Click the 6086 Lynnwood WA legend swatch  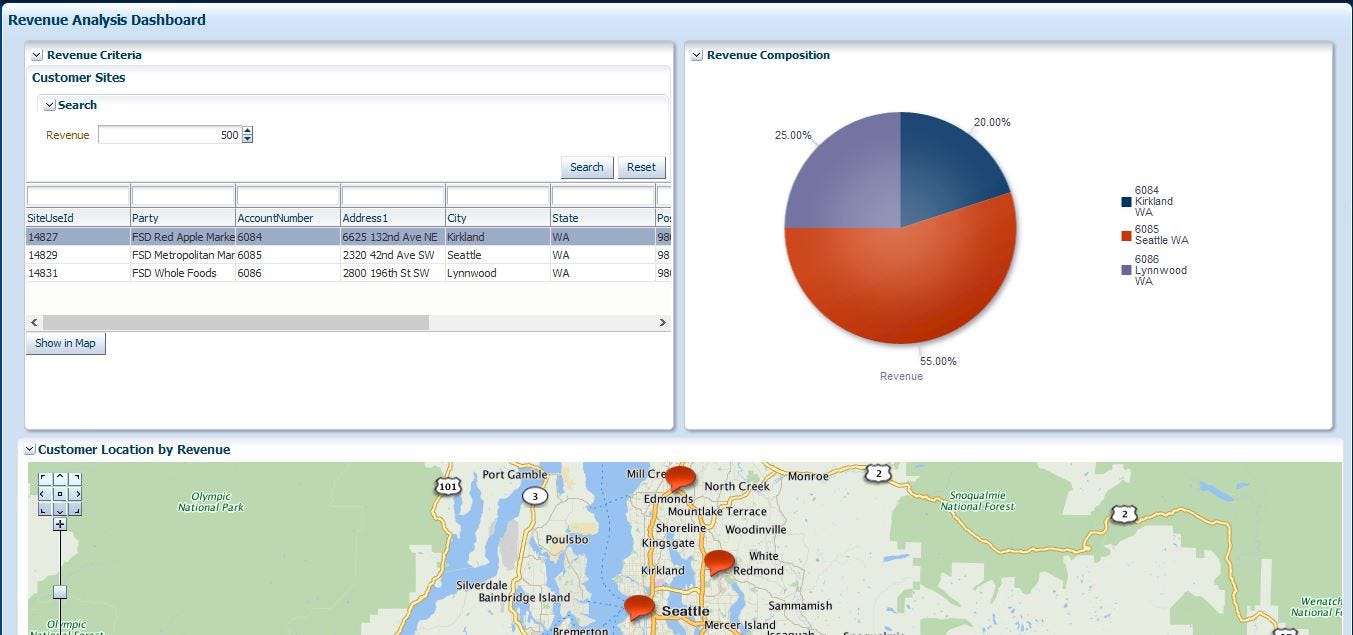coord(1126,270)
